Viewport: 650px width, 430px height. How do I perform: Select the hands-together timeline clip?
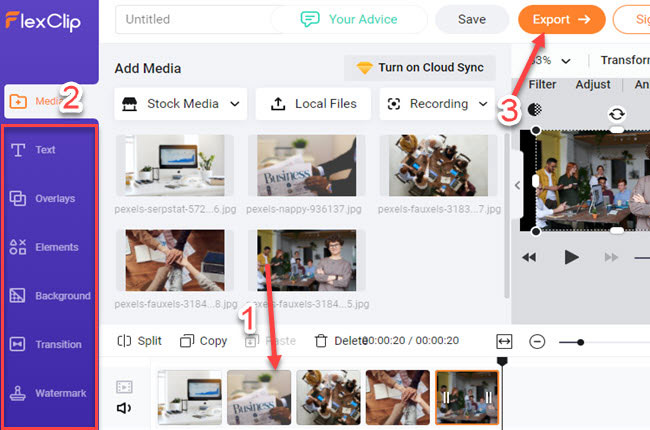pos(398,397)
